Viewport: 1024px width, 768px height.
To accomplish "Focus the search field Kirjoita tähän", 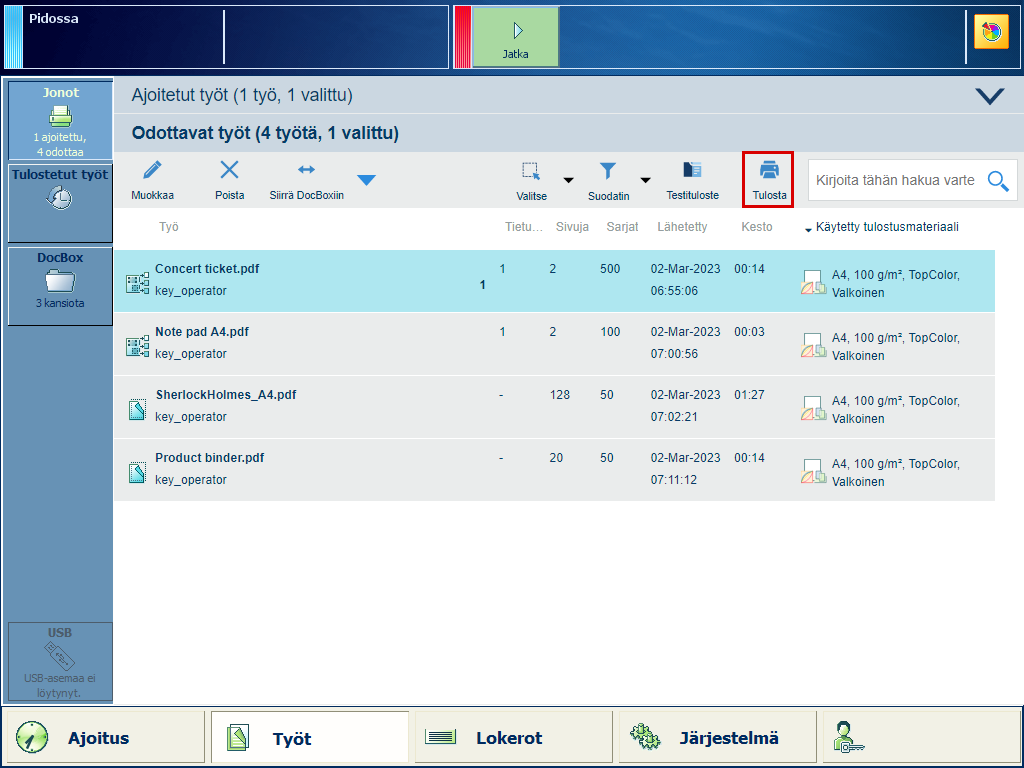I will click(896, 180).
